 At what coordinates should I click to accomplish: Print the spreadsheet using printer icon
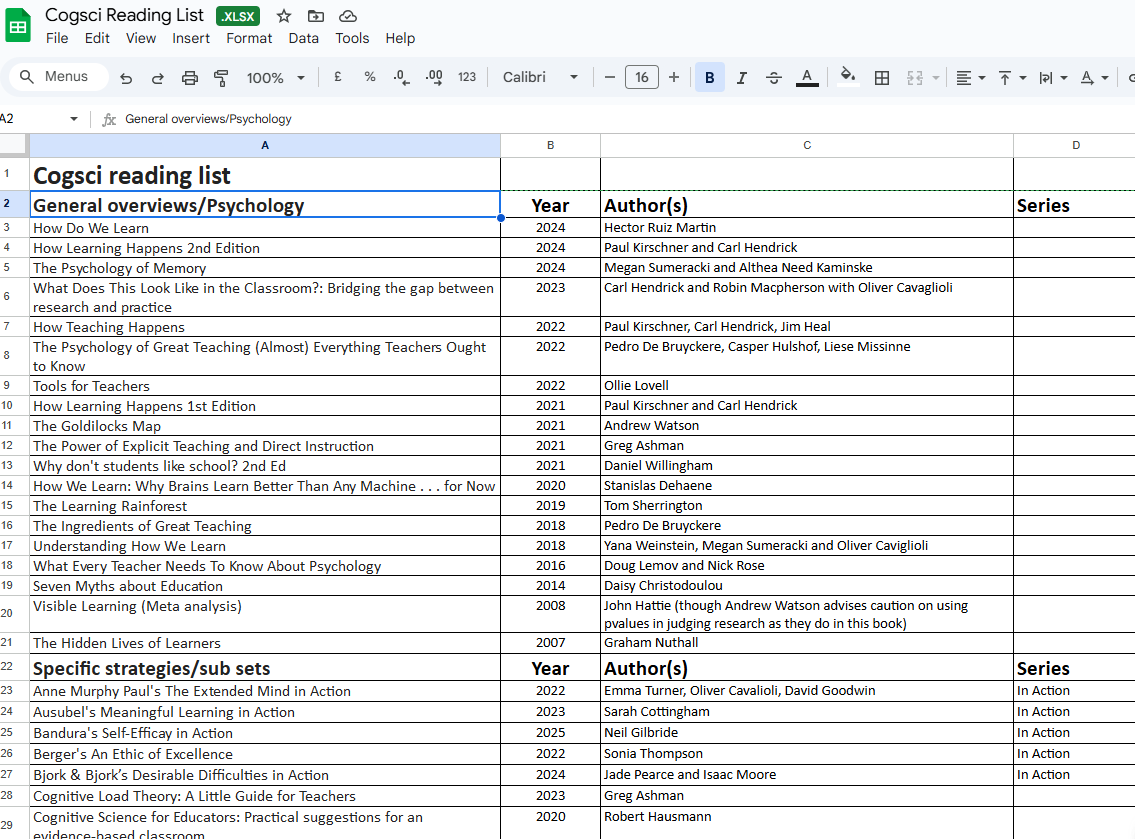[190, 77]
